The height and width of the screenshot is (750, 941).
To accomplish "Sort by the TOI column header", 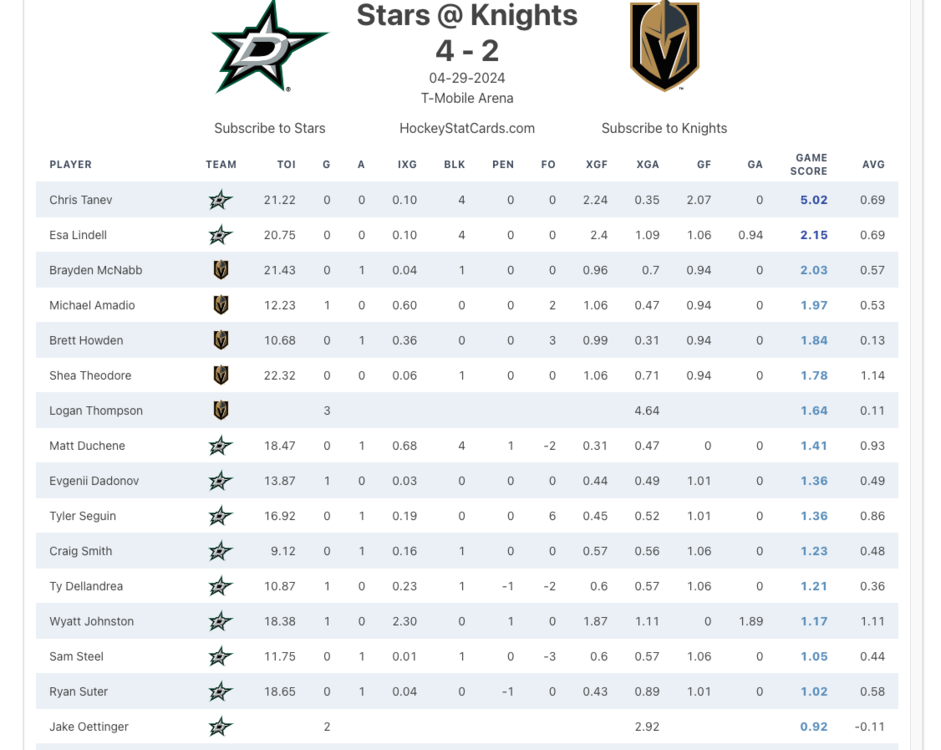I will click(x=286, y=165).
